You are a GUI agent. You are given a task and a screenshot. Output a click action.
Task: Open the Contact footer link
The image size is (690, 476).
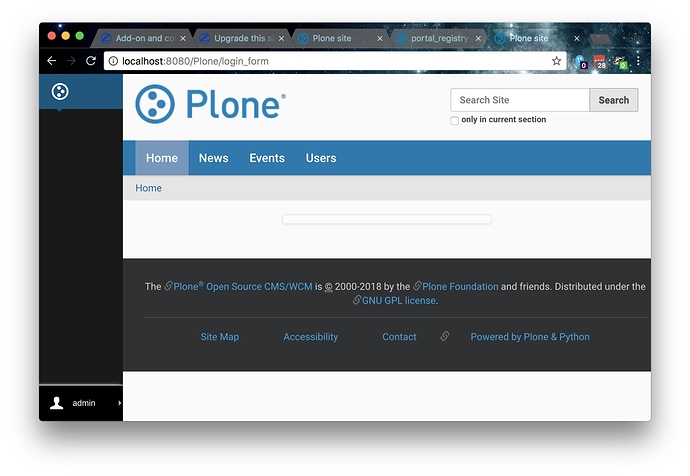(x=399, y=337)
